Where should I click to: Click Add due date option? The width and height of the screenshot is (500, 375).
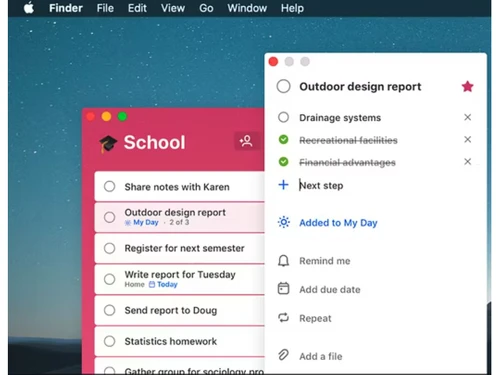pyautogui.click(x=330, y=289)
